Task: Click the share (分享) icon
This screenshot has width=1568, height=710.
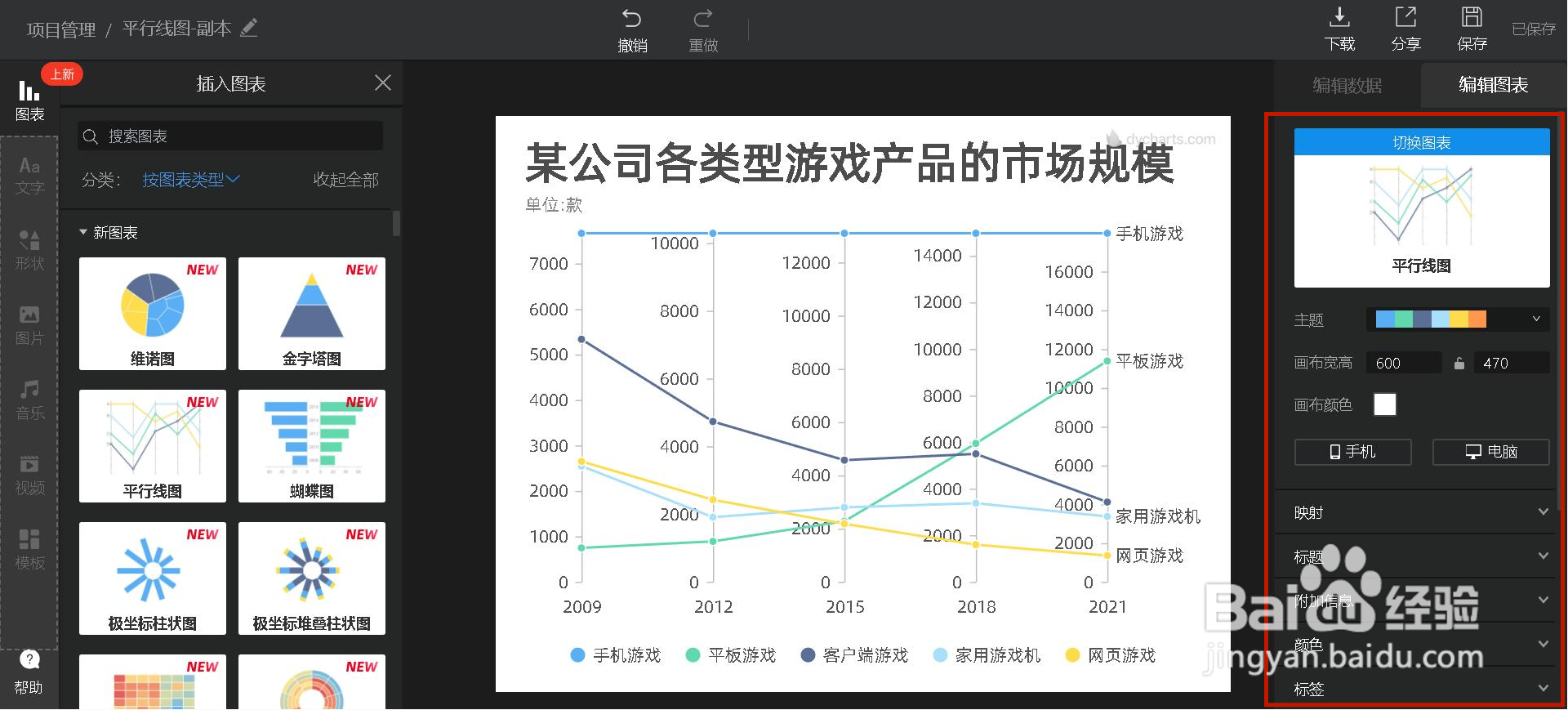Action: coord(1405,17)
